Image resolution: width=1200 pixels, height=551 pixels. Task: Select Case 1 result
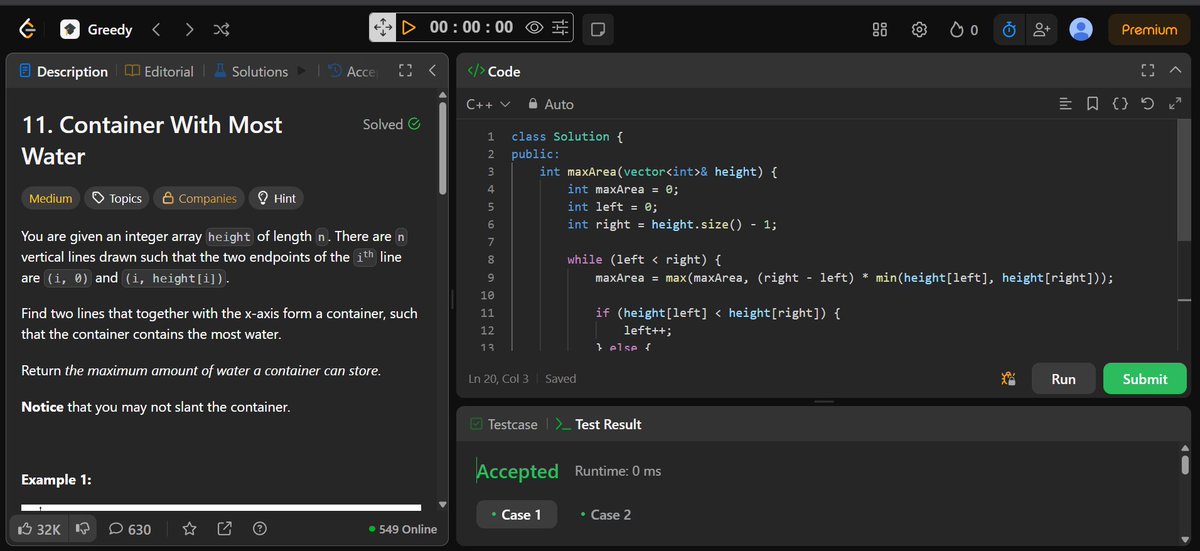[516, 514]
